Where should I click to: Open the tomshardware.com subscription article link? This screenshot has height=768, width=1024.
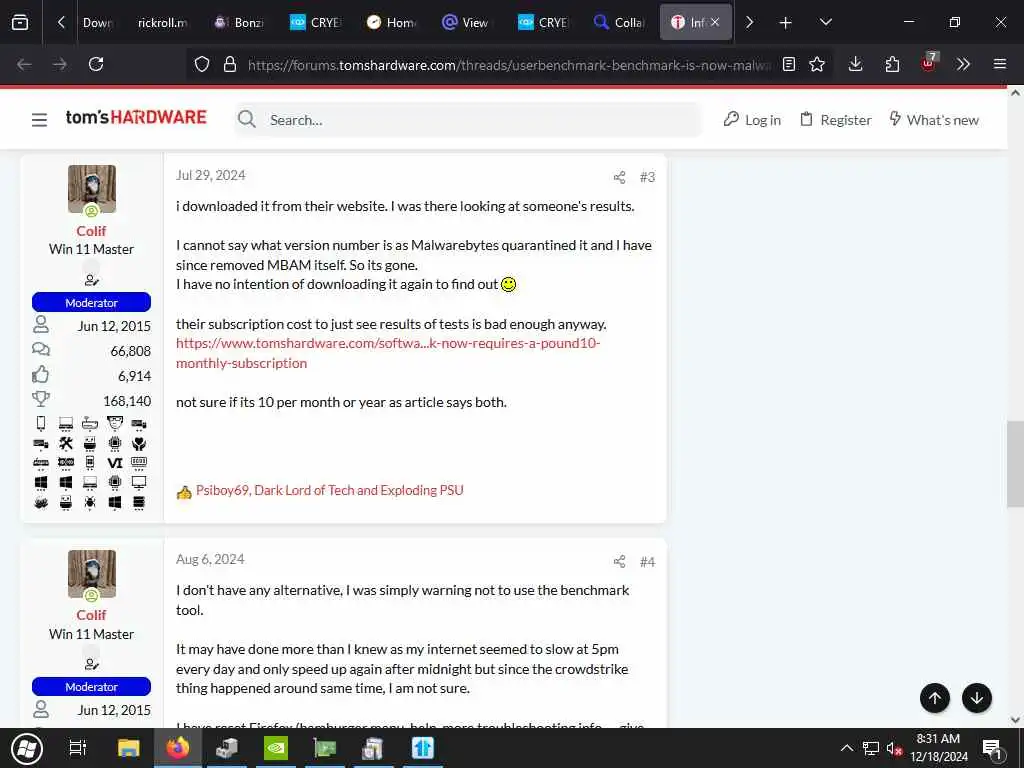point(388,353)
